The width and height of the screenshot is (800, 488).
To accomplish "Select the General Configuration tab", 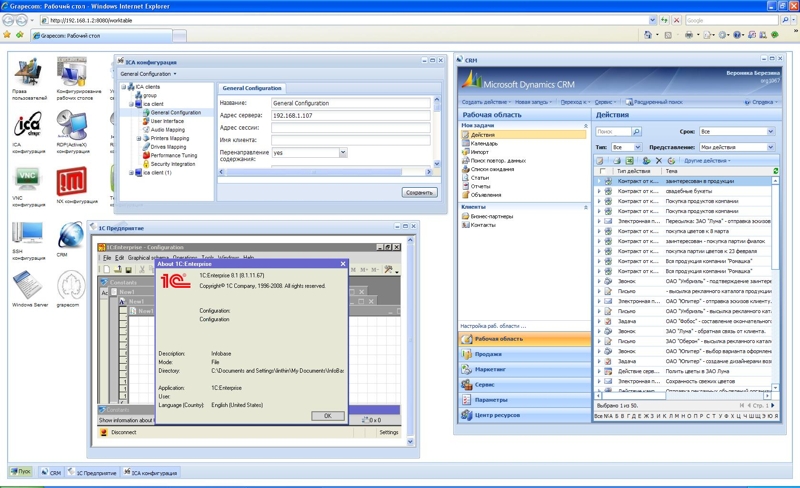I will click(x=252, y=88).
